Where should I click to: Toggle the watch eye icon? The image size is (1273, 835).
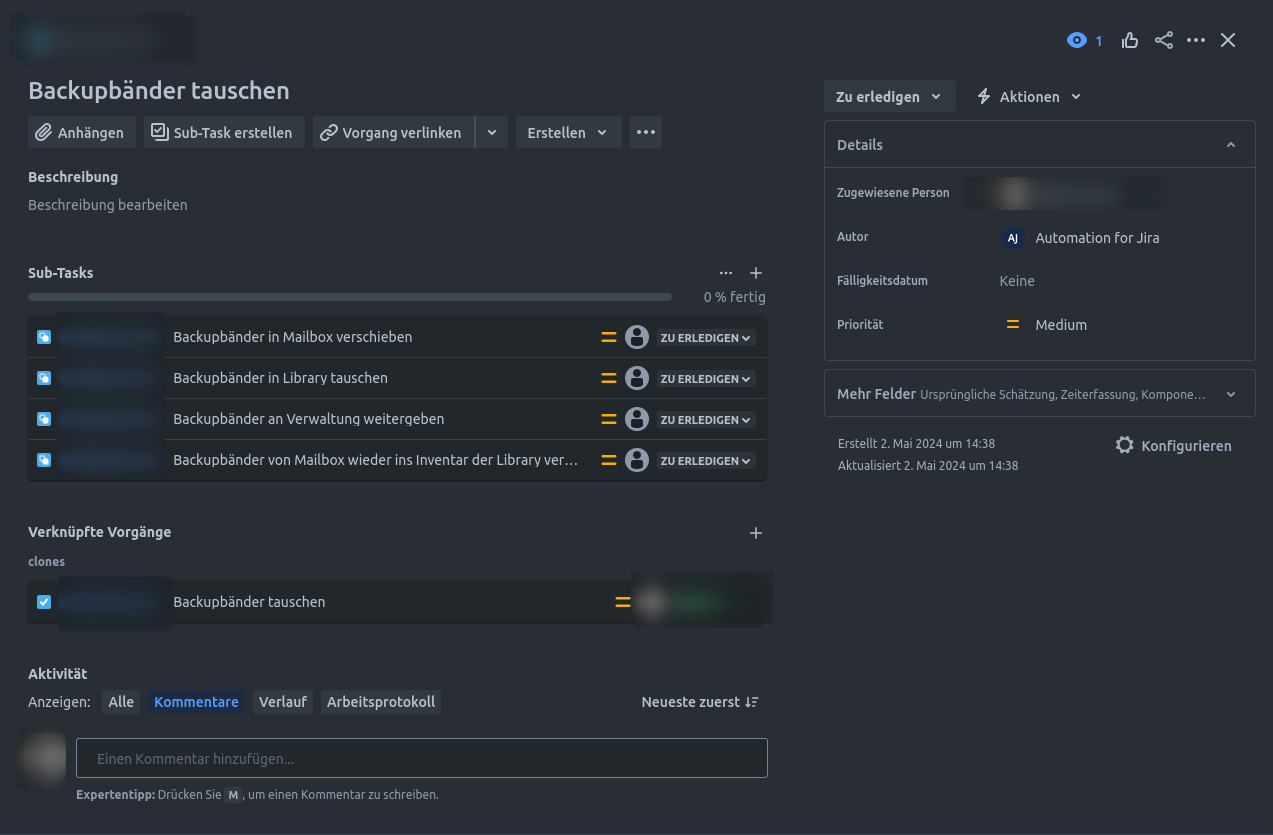pos(1077,41)
